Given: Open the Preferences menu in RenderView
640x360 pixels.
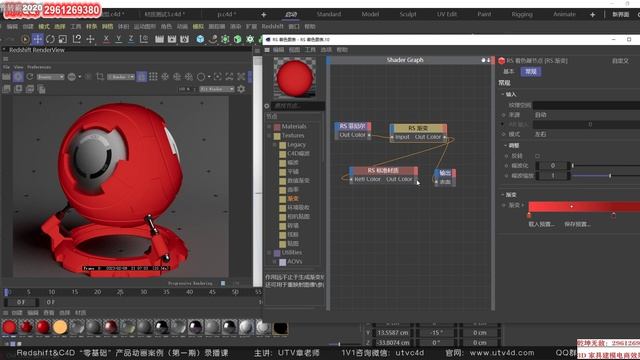Looking at the screenshot, I should coord(39,67).
